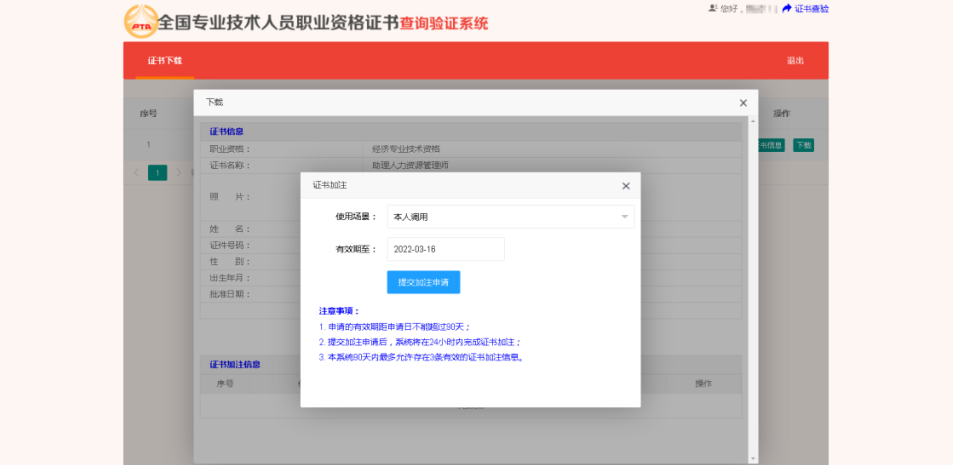This screenshot has width=953, height=465.
Task: Click the user profile icon beside 您好
Action: click(x=713, y=9)
